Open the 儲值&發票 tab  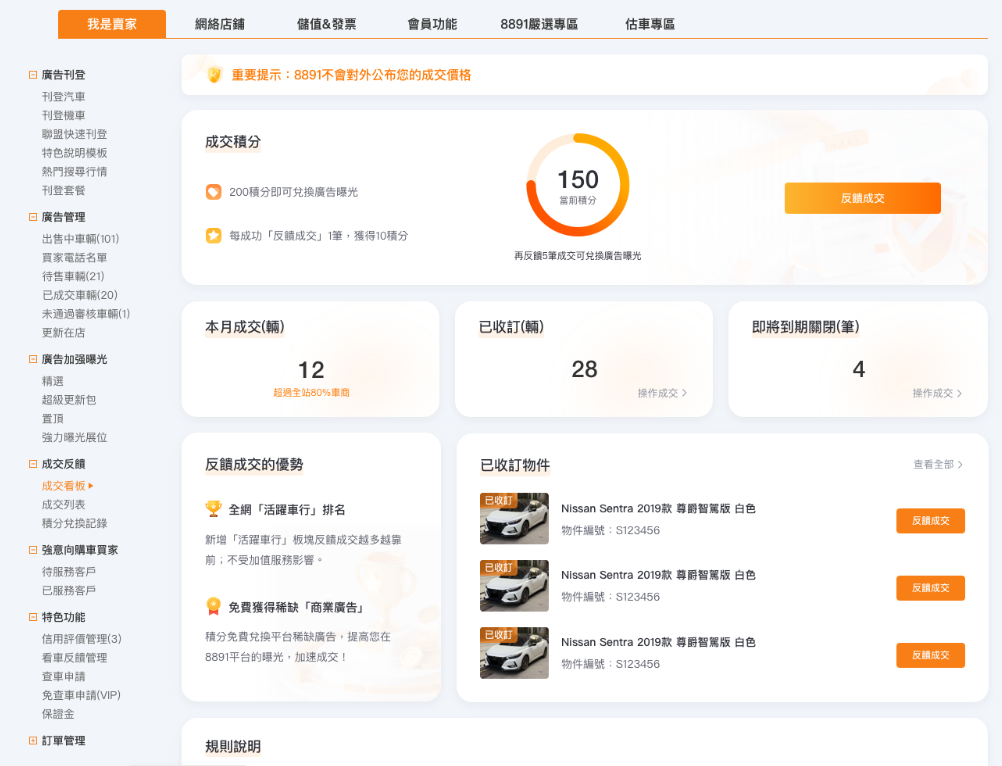[326, 24]
